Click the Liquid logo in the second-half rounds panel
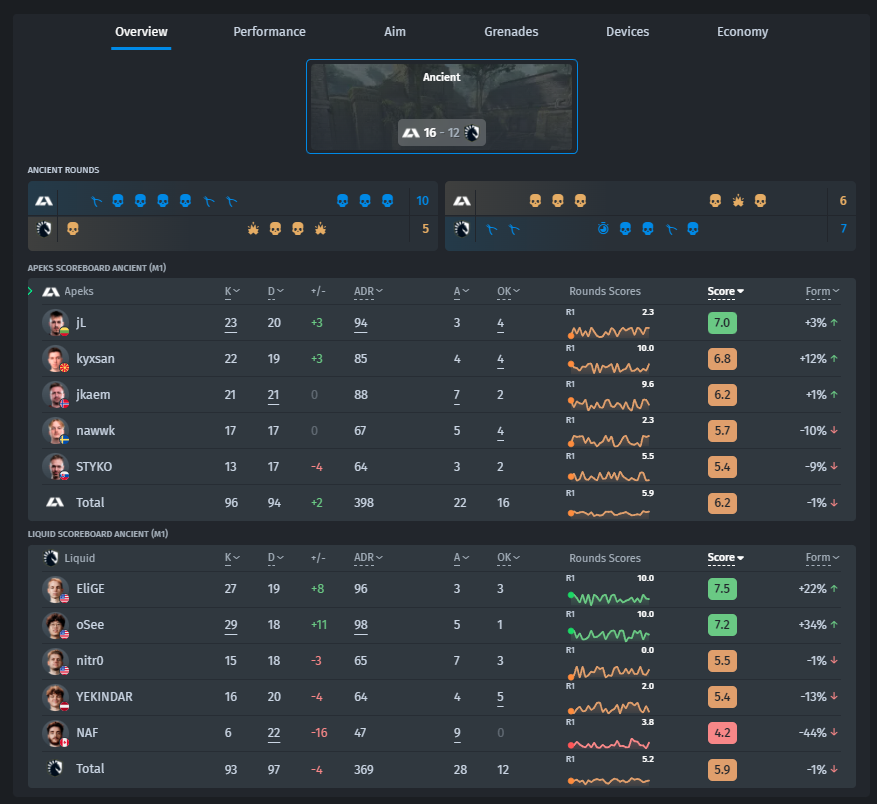Screen dimensions: 877x804 [x=461, y=229]
